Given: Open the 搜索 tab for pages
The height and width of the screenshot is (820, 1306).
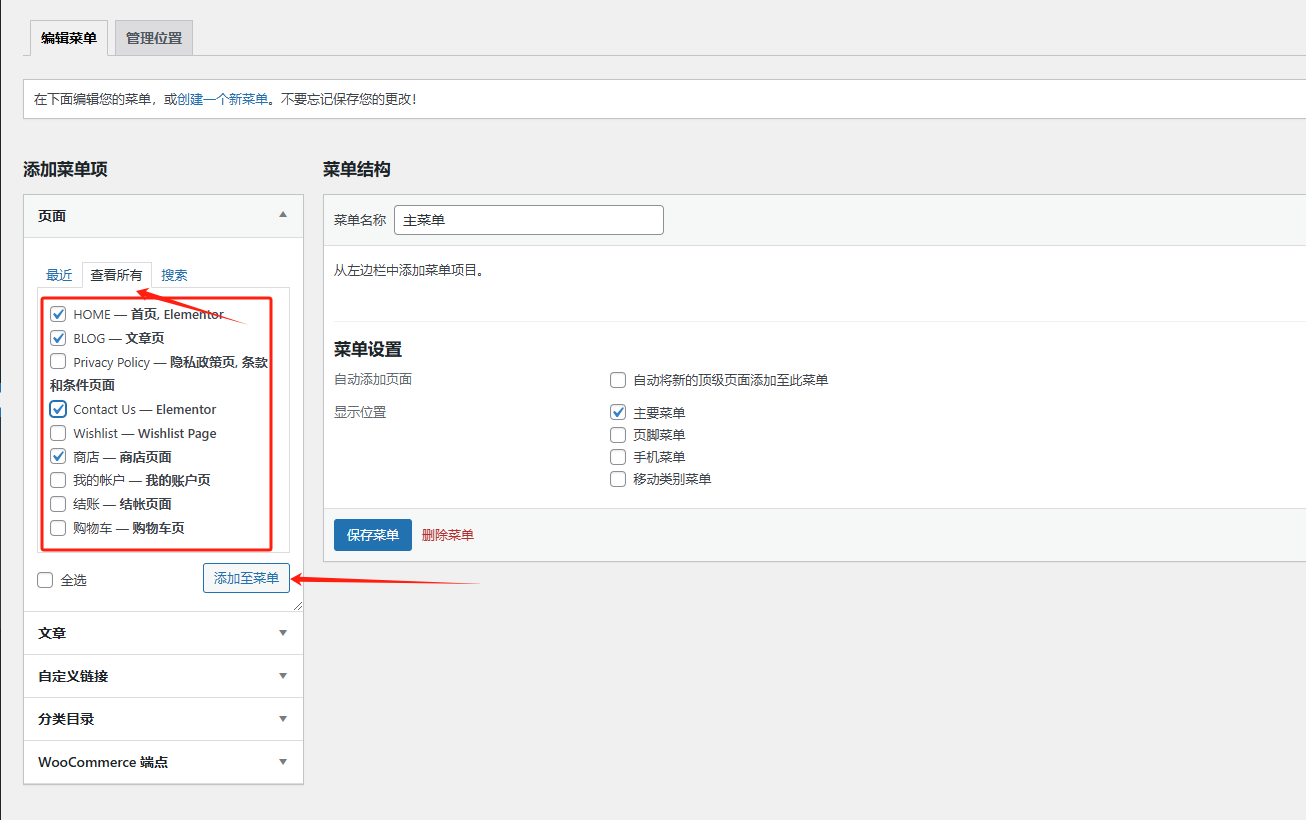Looking at the screenshot, I should click(174, 274).
